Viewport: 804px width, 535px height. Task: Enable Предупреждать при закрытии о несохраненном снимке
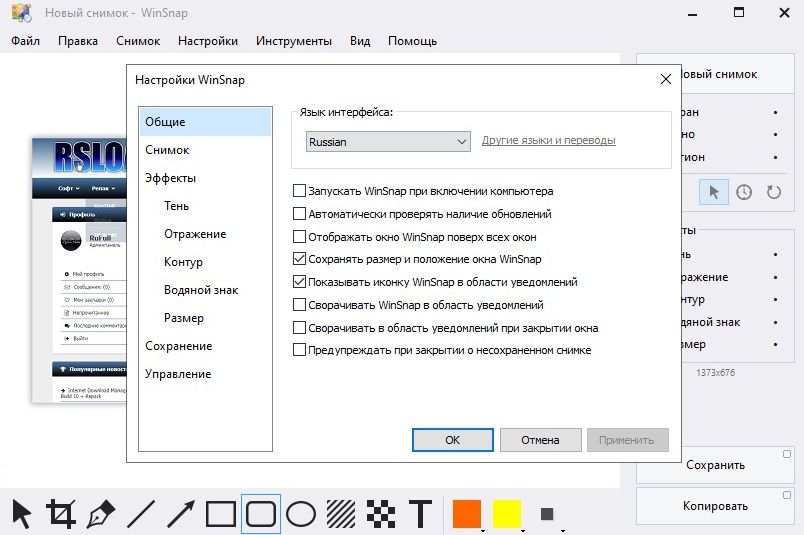coord(299,350)
